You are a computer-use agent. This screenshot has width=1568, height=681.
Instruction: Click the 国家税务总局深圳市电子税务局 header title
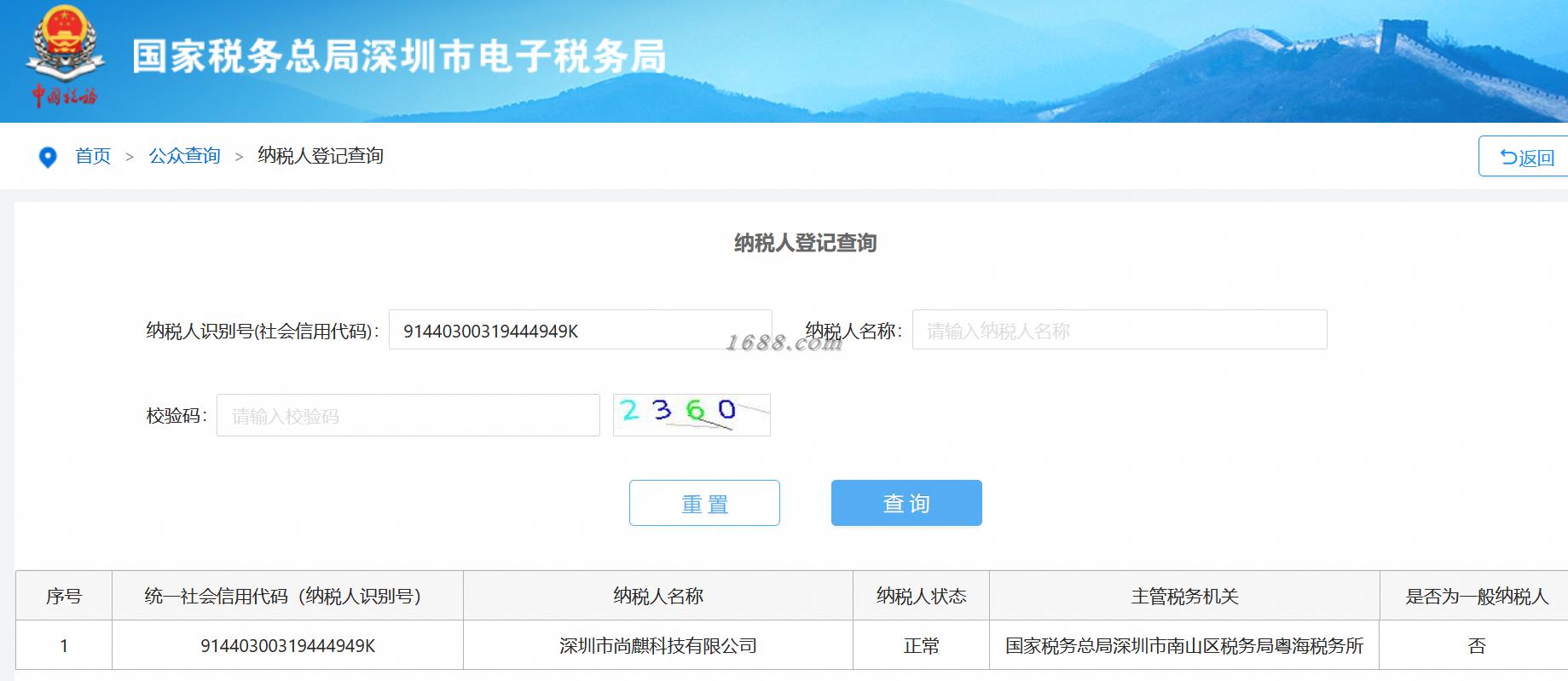point(399,57)
